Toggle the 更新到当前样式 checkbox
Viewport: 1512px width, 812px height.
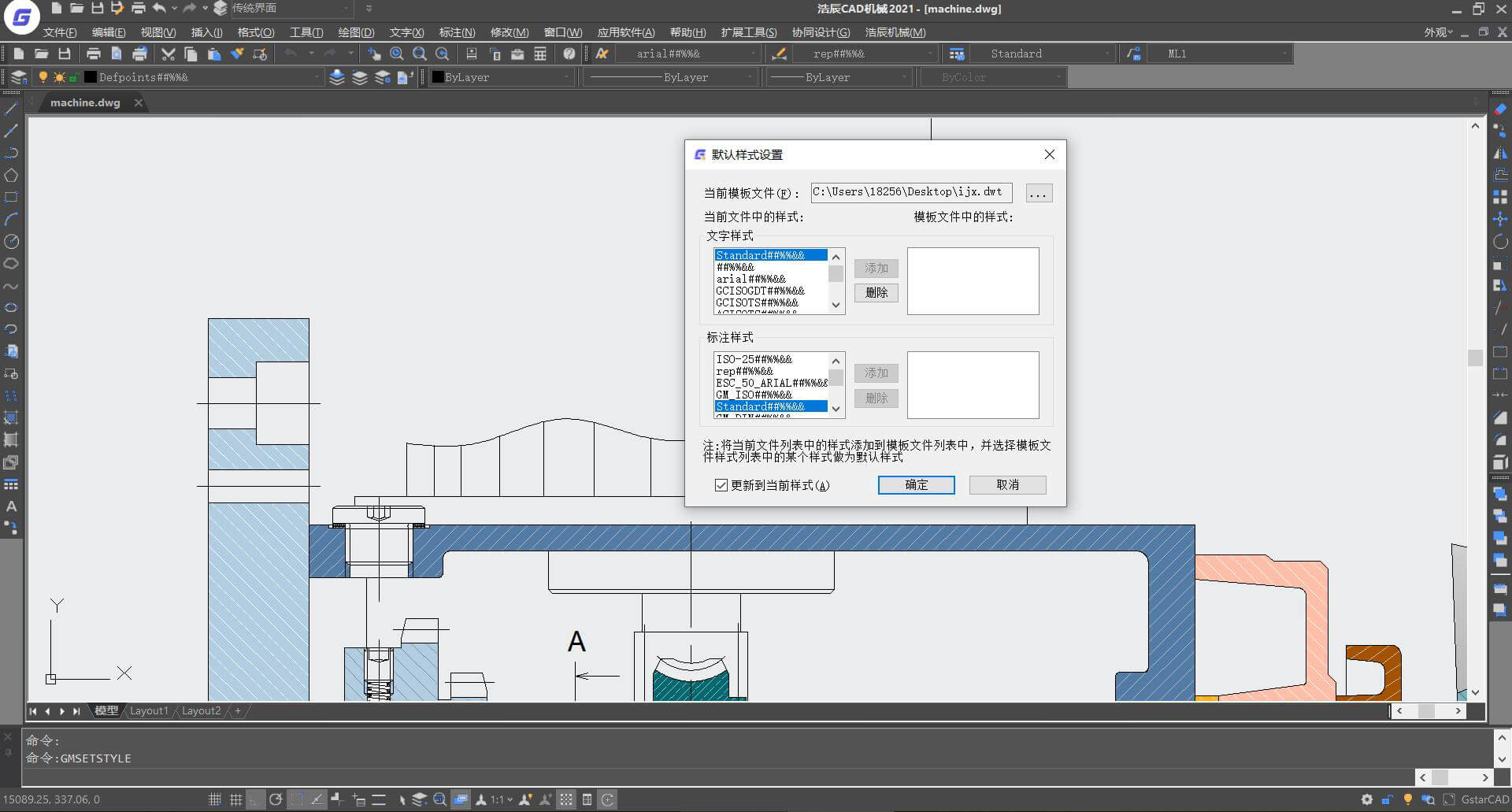click(x=721, y=485)
